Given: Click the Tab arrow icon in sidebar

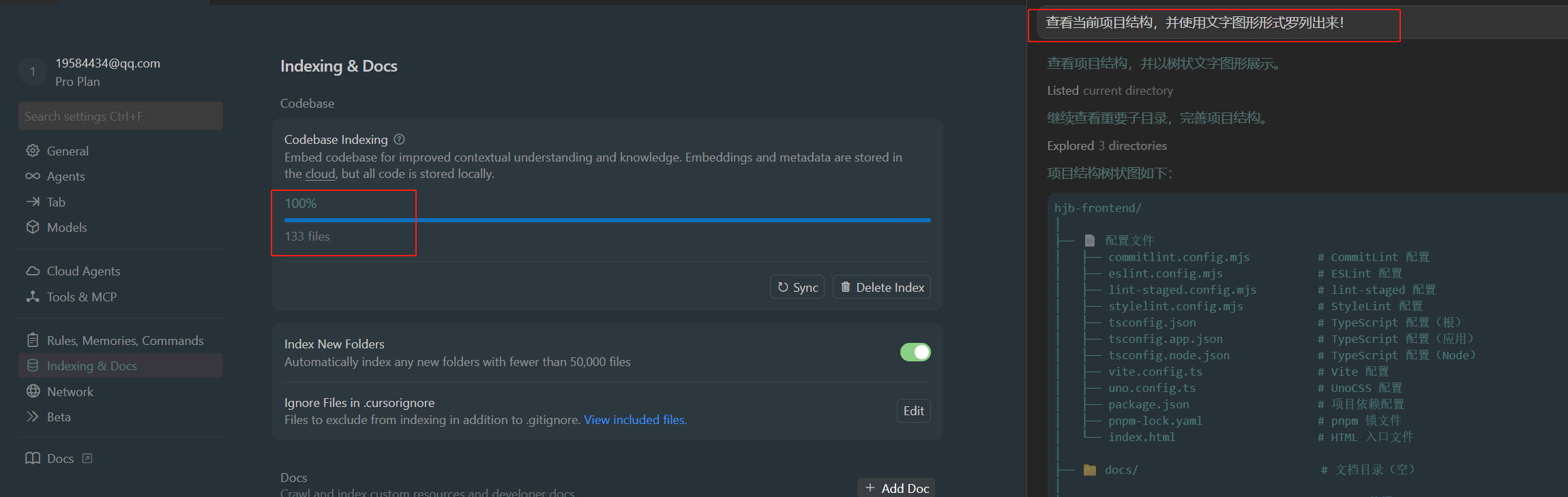Looking at the screenshot, I should click(33, 202).
